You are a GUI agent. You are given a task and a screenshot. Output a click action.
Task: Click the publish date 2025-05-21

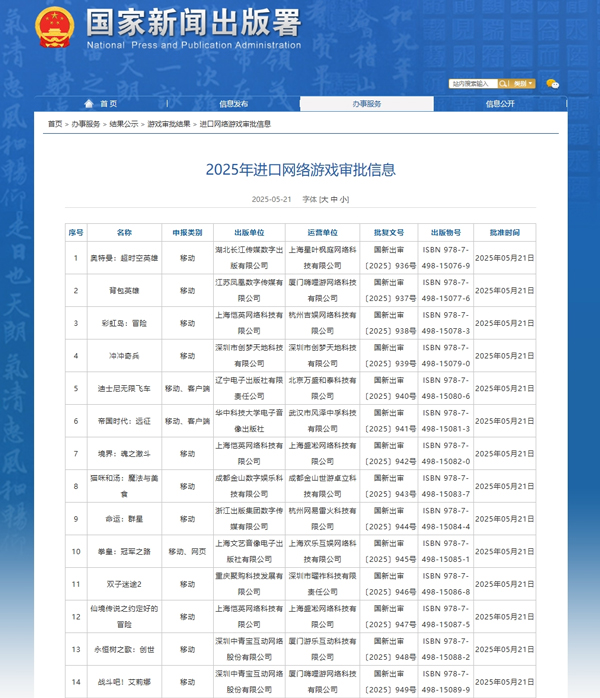point(272,199)
